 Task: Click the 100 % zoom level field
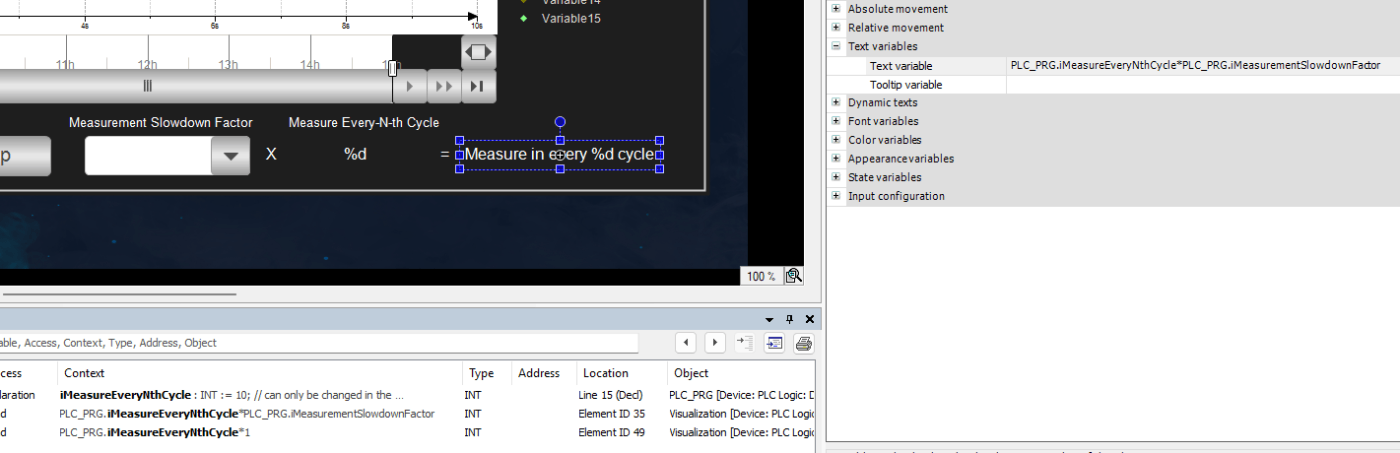(x=761, y=276)
